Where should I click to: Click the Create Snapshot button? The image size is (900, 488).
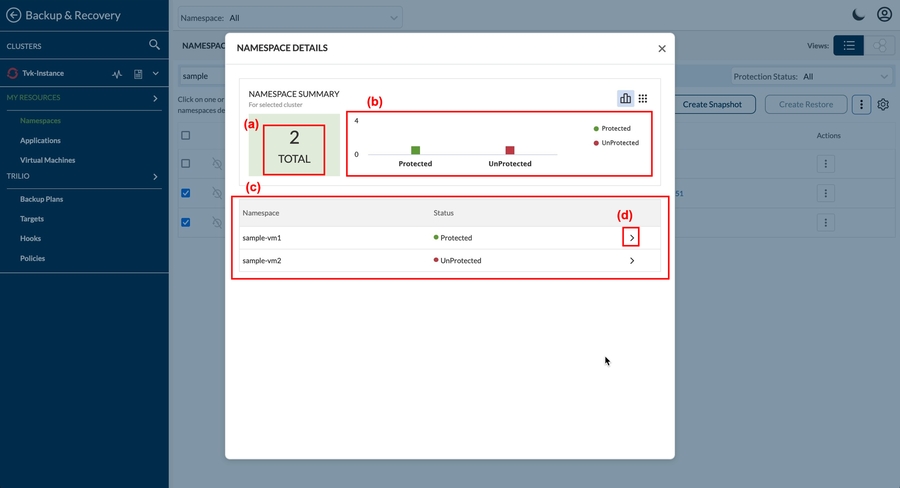click(x=712, y=104)
